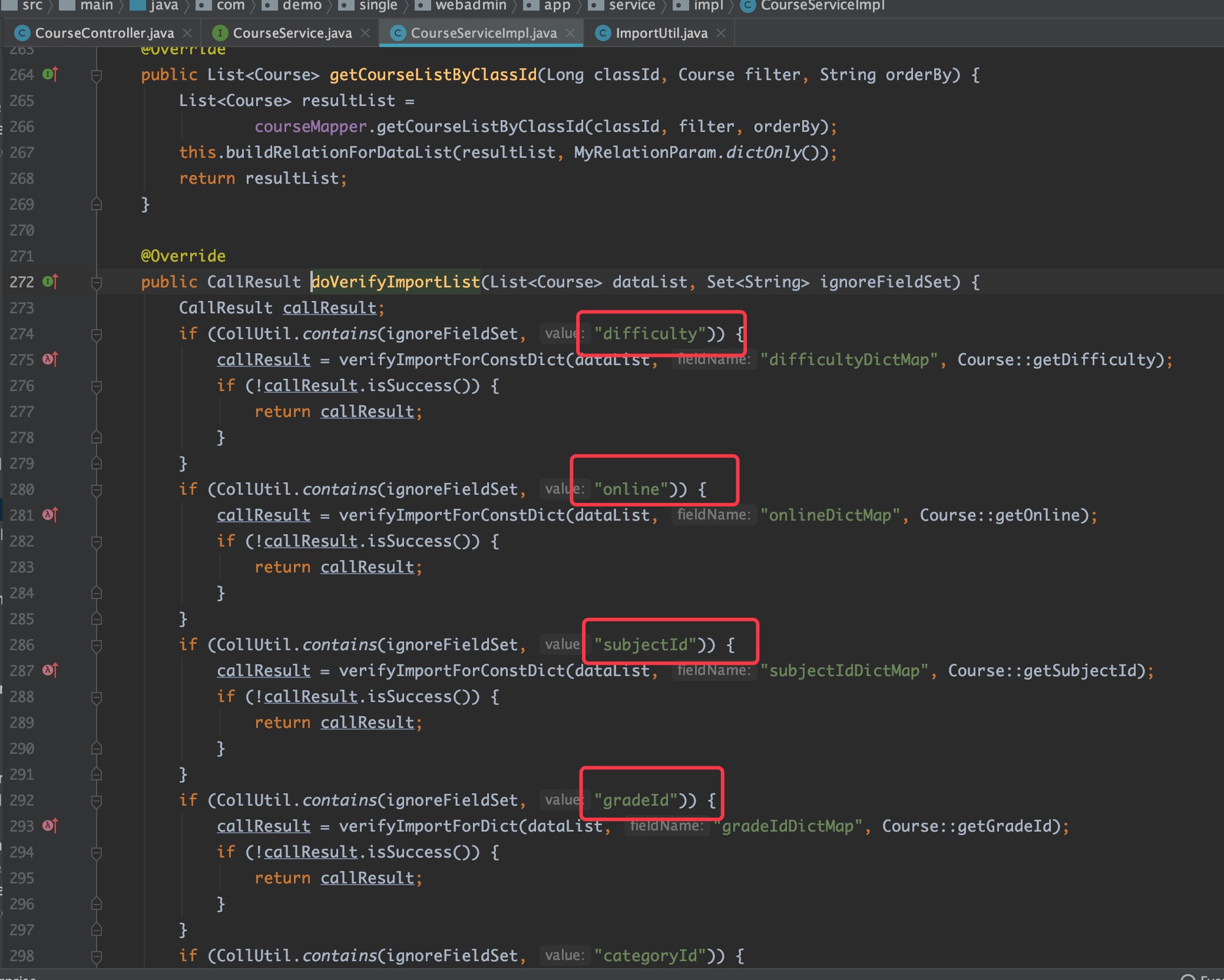
Task: Collapse getCourseListByClassId method at line 264
Action: (97, 75)
